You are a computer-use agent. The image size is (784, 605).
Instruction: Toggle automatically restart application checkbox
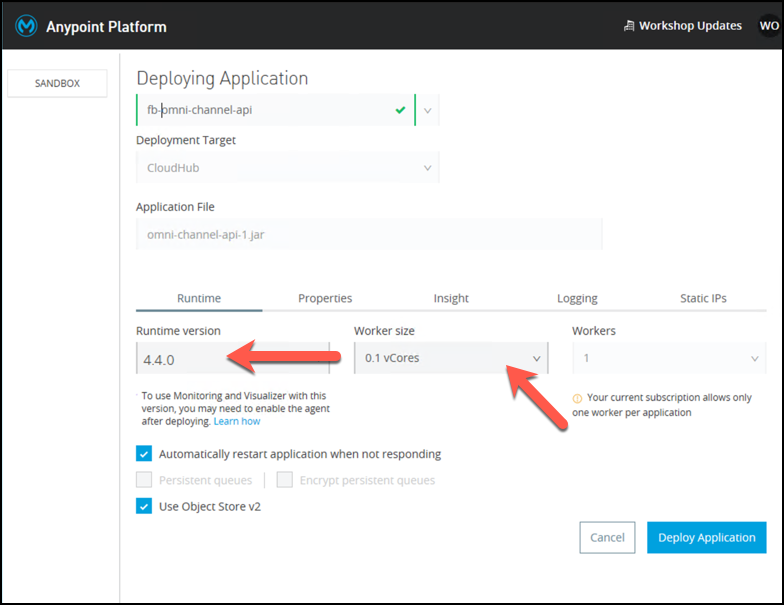(x=144, y=454)
